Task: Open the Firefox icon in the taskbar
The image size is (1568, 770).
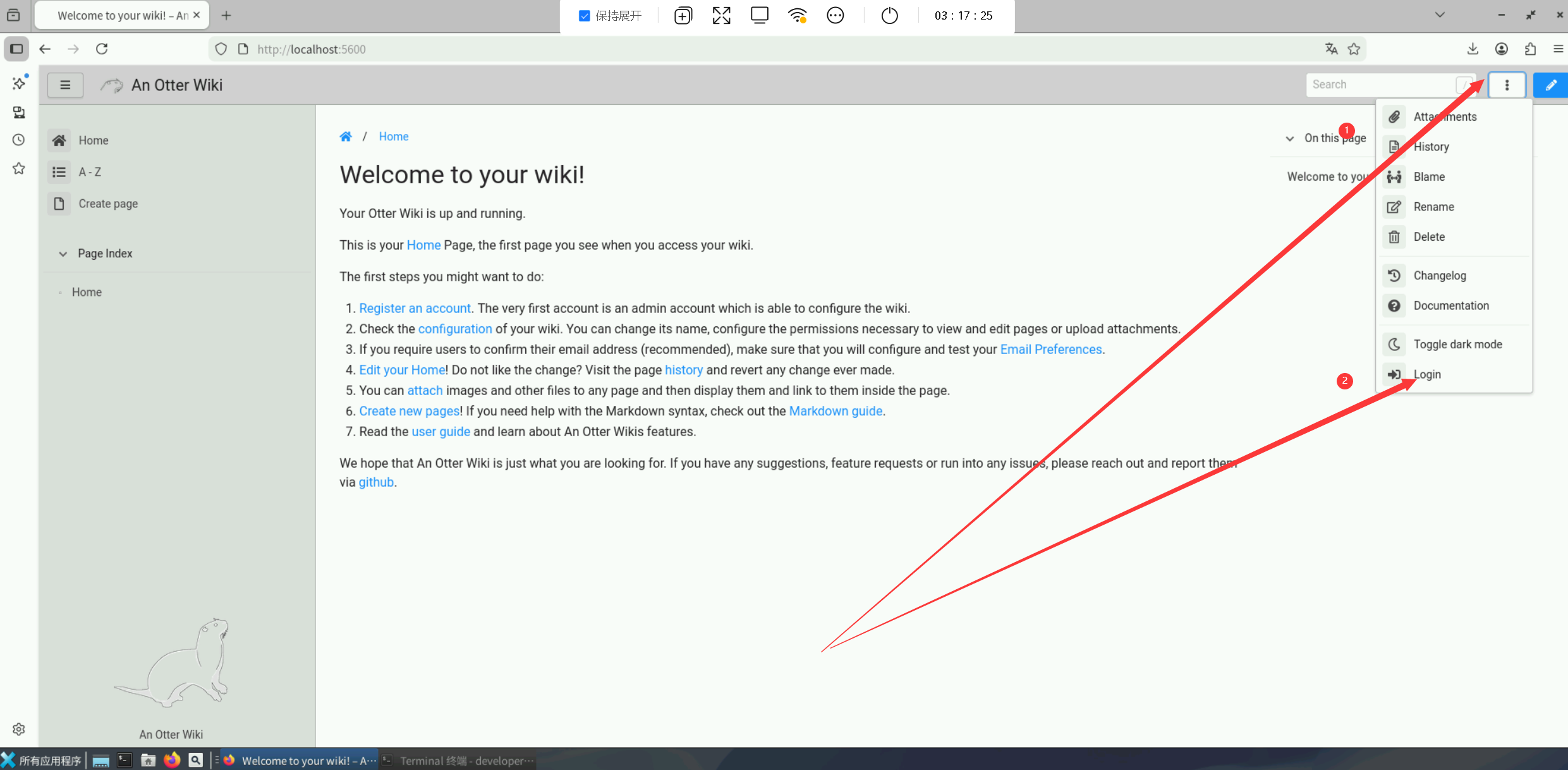Action: tap(172, 760)
